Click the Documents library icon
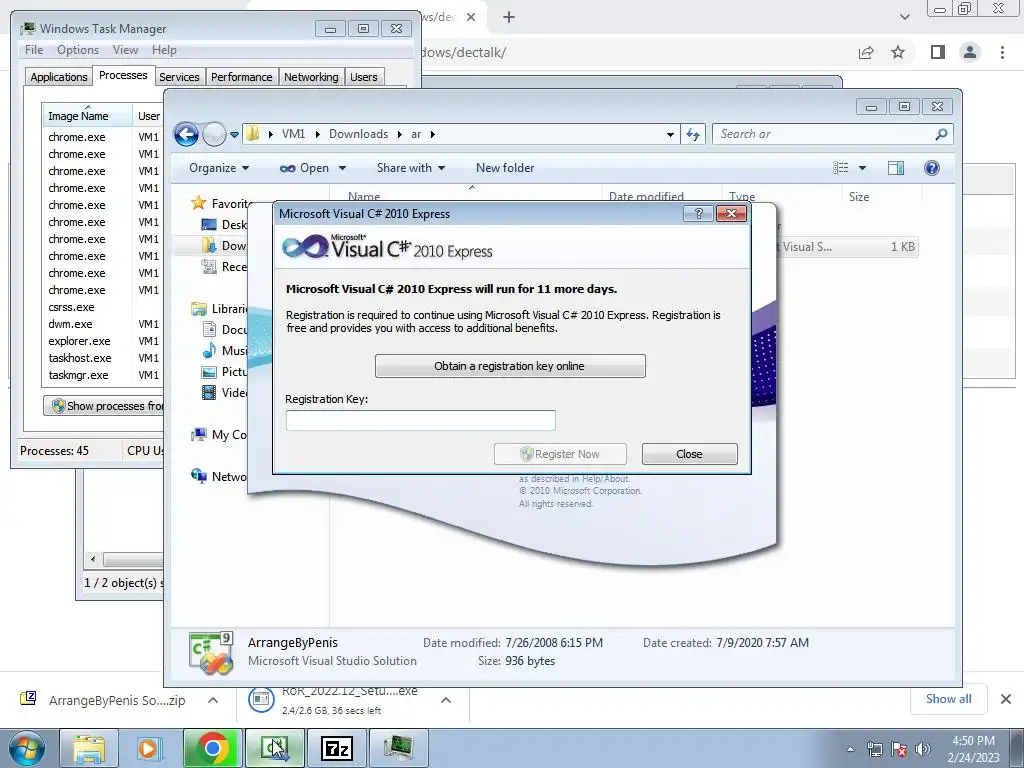The height and width of the screenshot is (768, 1024). 209,330
